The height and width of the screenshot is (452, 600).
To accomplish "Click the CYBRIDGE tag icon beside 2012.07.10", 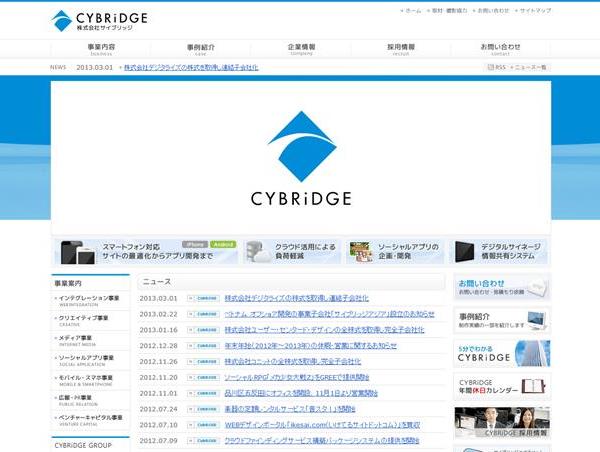I will pyautogui.click(x=203, y=425).
